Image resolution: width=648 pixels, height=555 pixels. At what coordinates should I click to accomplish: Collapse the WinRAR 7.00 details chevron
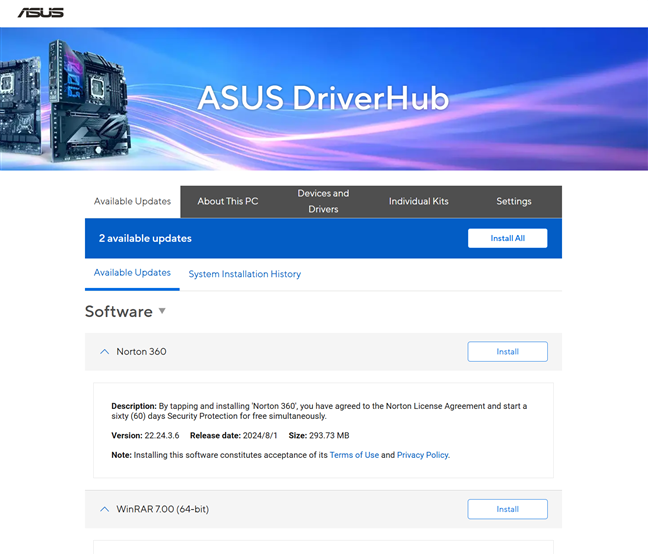(105, 509)
